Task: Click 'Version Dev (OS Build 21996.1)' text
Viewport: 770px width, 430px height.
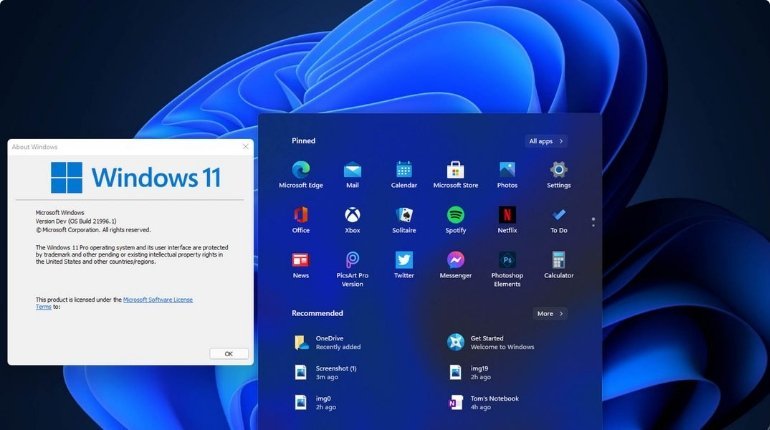Action: pyautogui.click(x=76, y=221)
